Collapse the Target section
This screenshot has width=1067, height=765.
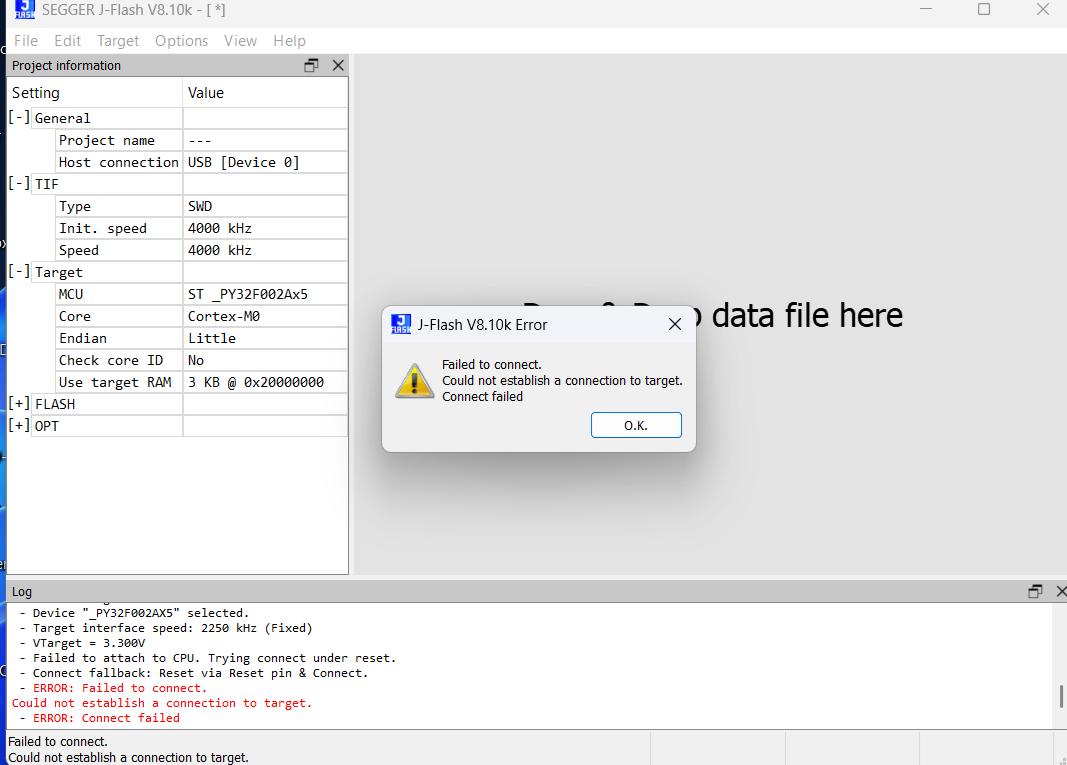pos(19,272)
